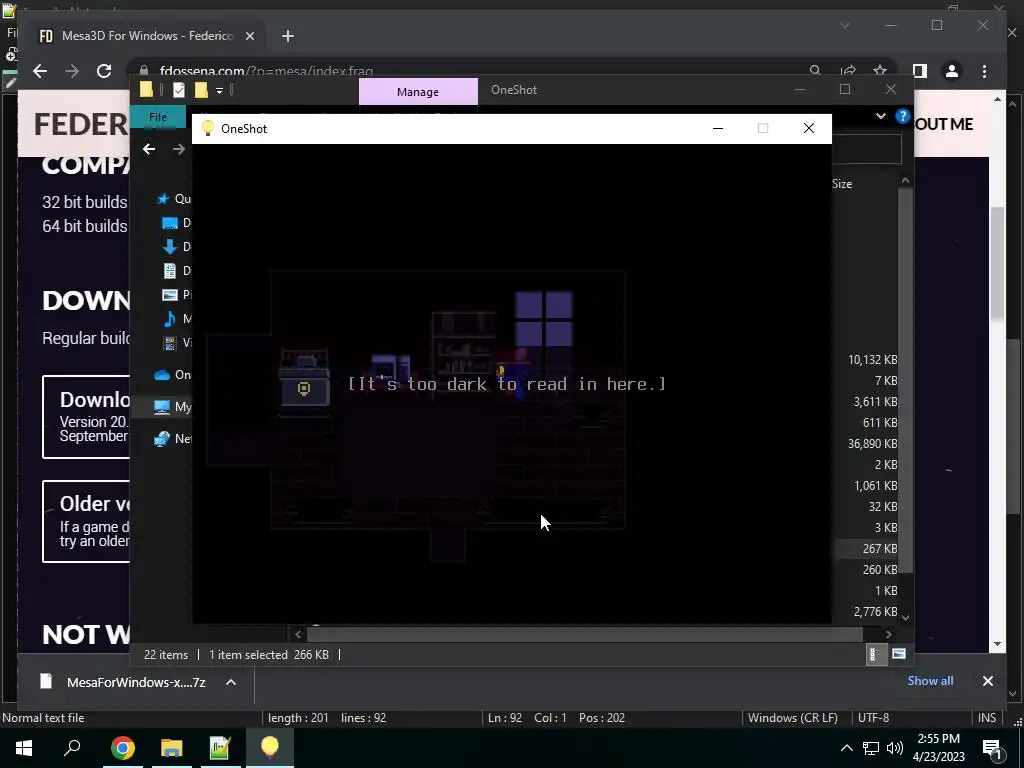This screenshot has width=1024, height=768.
Task: Expand MesaForWindows download options chevron
Action: [231, 682]
